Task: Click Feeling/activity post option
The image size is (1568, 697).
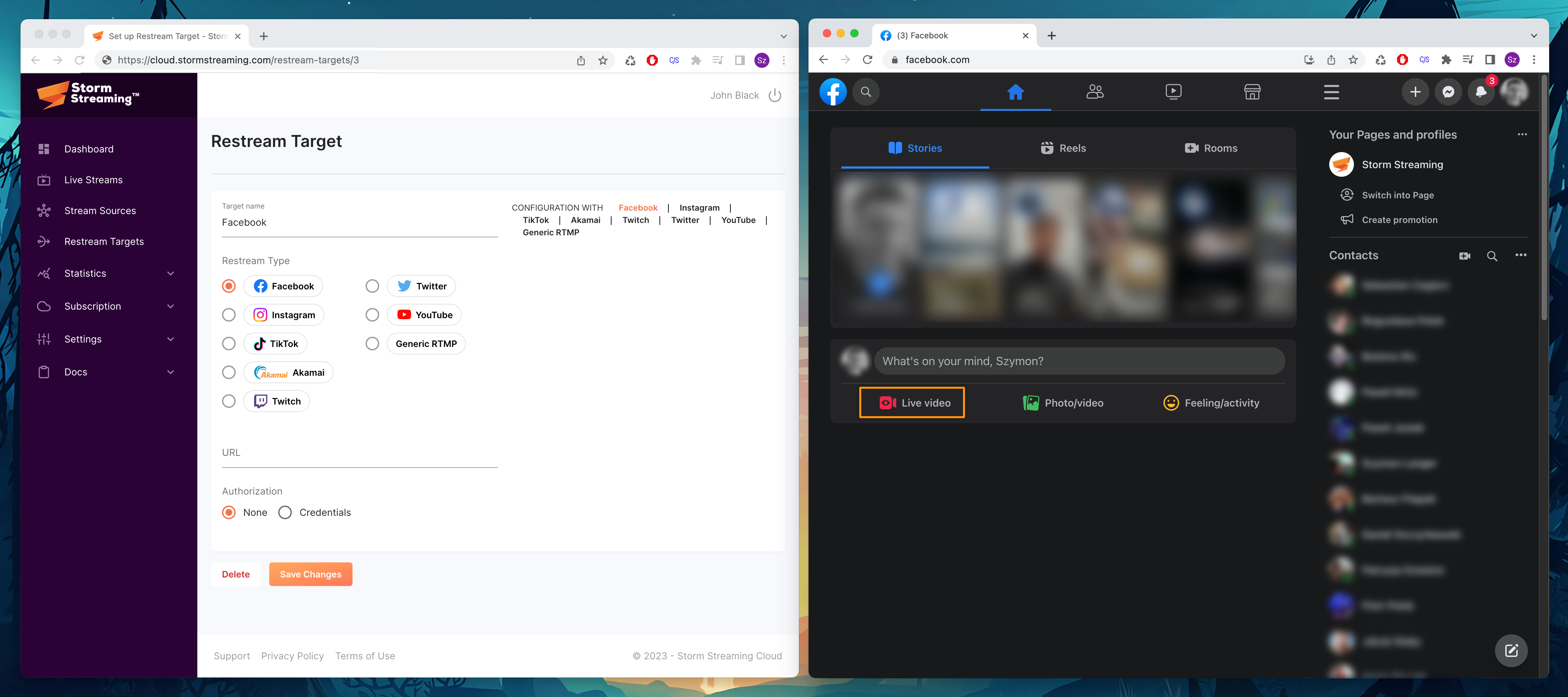Action: point(1211,403)
